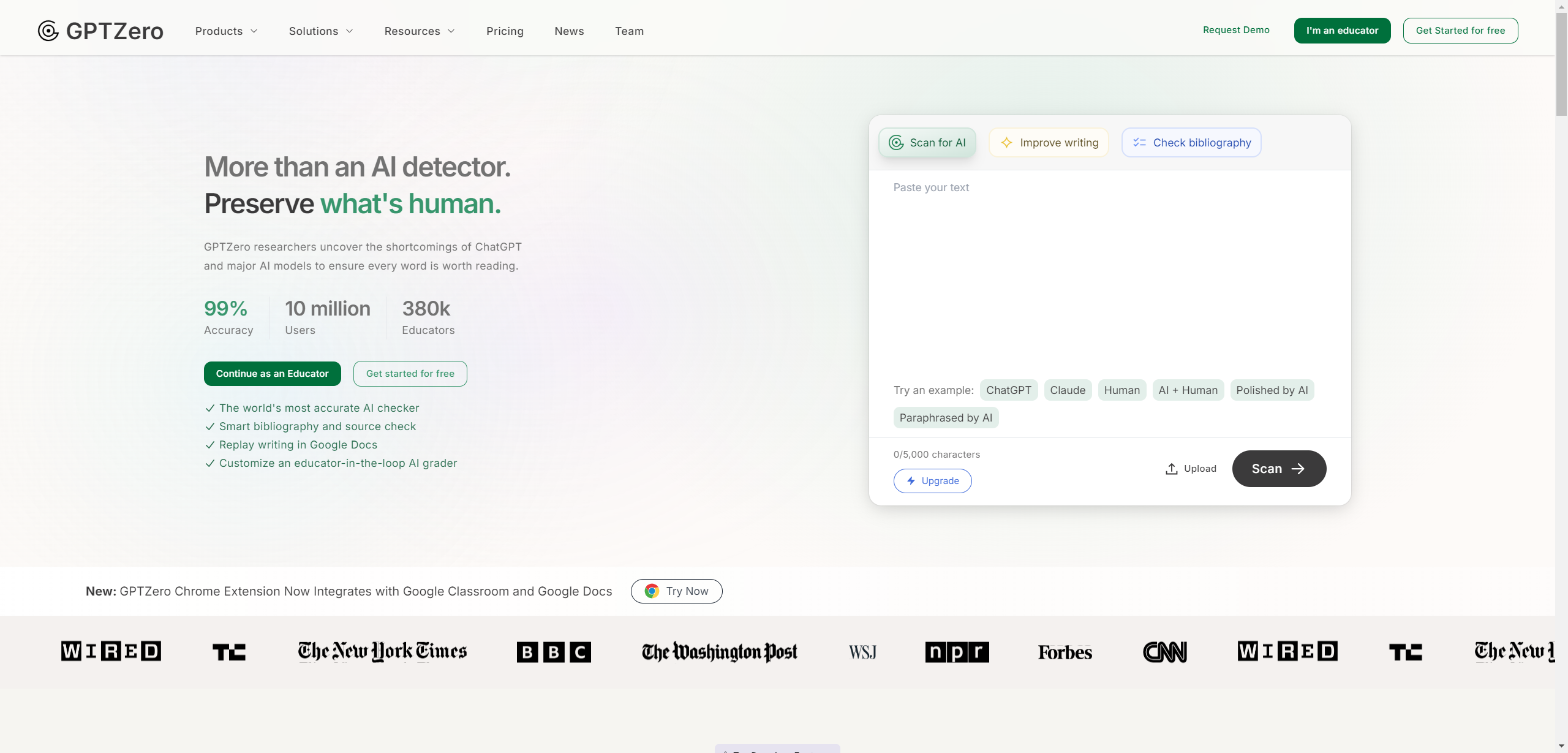Select the Human example chip
1568x753 pixels.
1121,390
